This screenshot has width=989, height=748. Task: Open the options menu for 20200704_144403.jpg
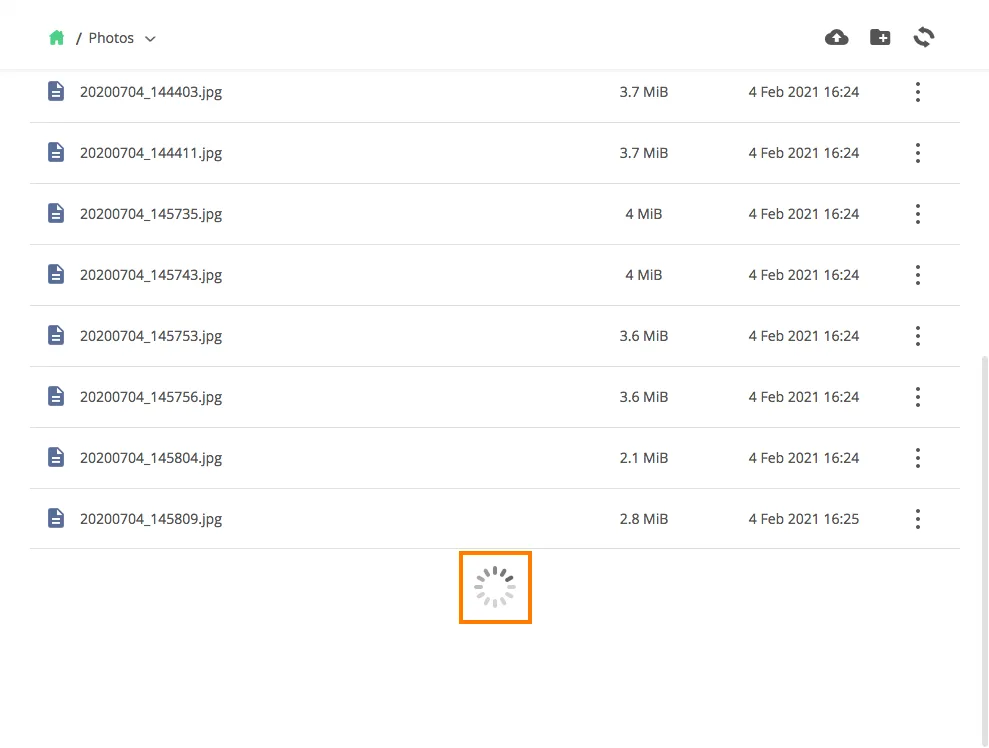[x=917, y=92]
